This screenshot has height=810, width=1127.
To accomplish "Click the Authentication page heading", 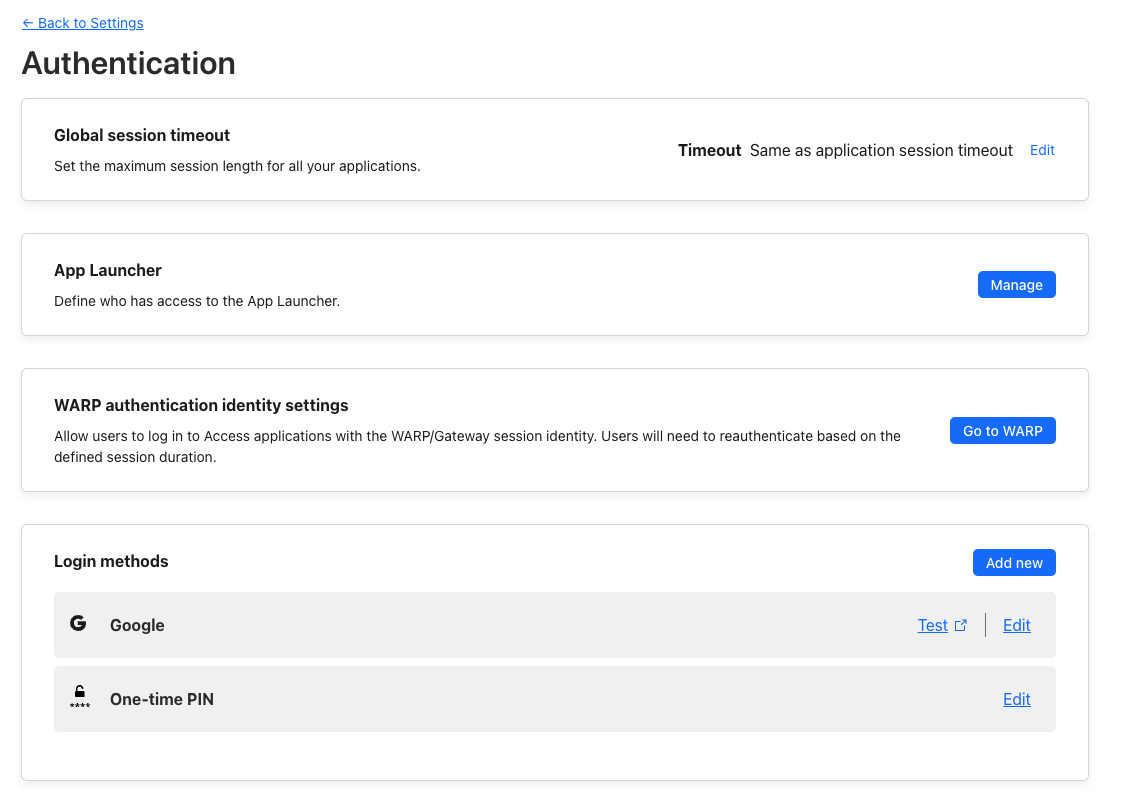I will [129, 63].
